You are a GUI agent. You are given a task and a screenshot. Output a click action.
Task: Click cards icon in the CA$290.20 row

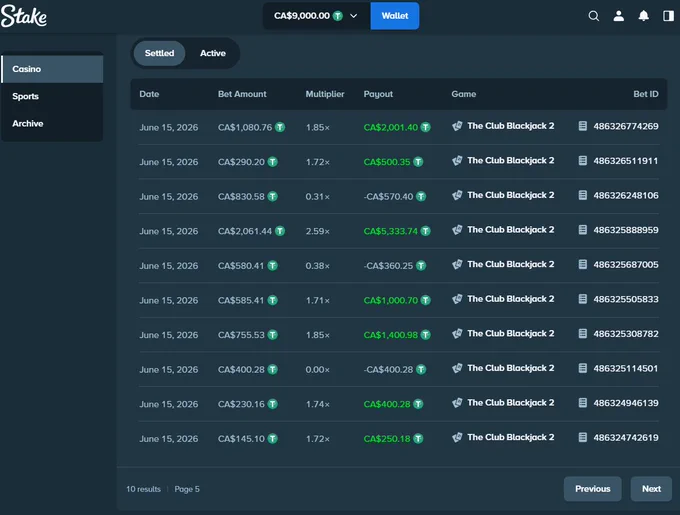(457, 161)
